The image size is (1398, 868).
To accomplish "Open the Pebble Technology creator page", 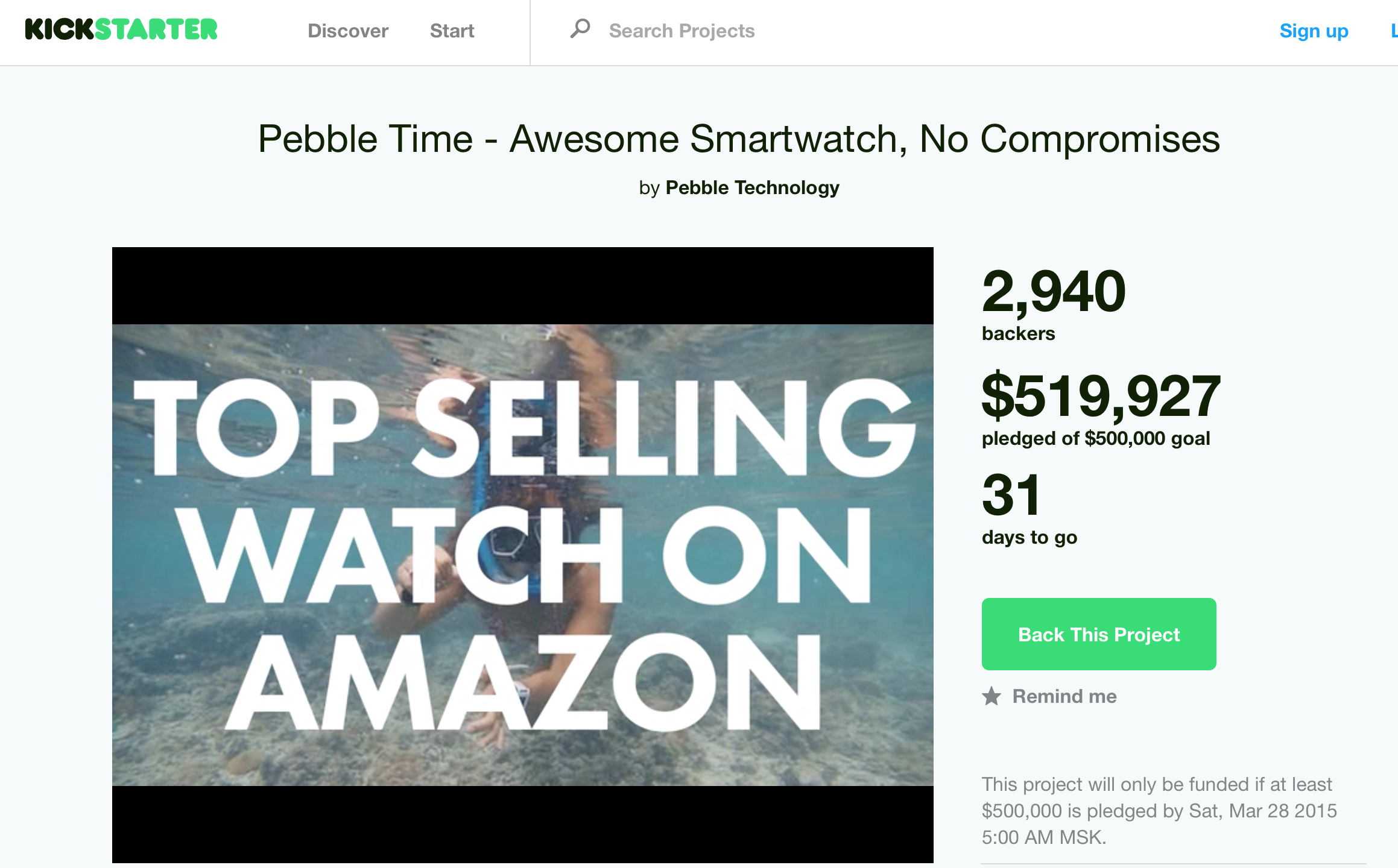I will 752,187.
